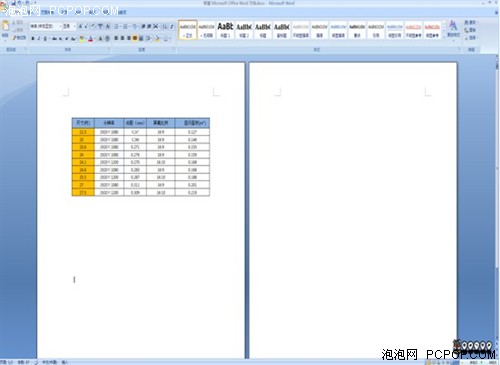Sort text with the Sort icon
This screenshot has width=500, height=365.
click(165, 26)
